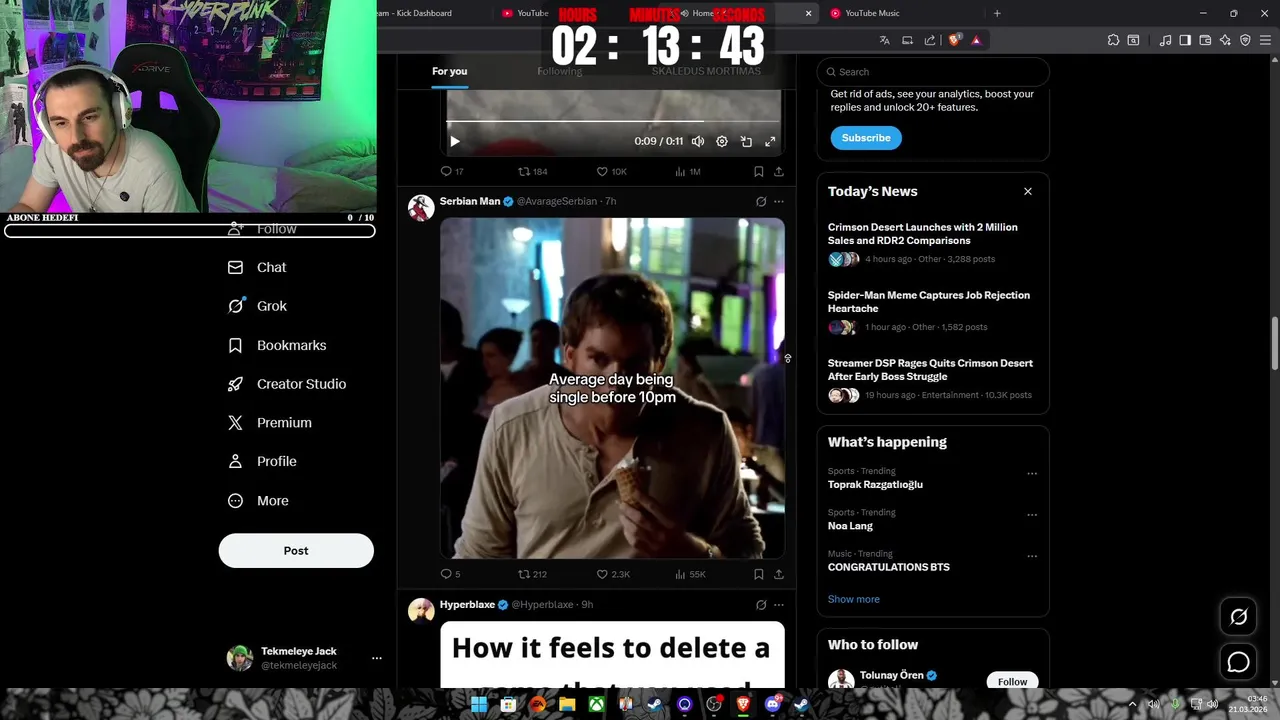Open options for Toprak Razgatlıoğlu trend
The image size is (1280, 720).
coord(1032,474)
